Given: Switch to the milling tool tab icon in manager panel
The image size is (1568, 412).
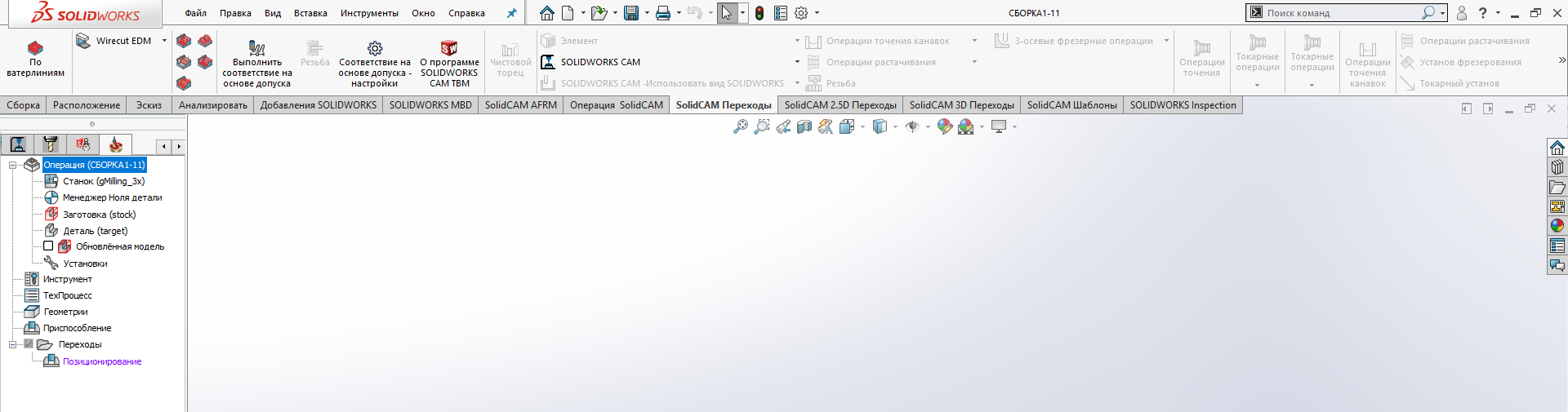Looking at the screenshot, I should [50, 144].
